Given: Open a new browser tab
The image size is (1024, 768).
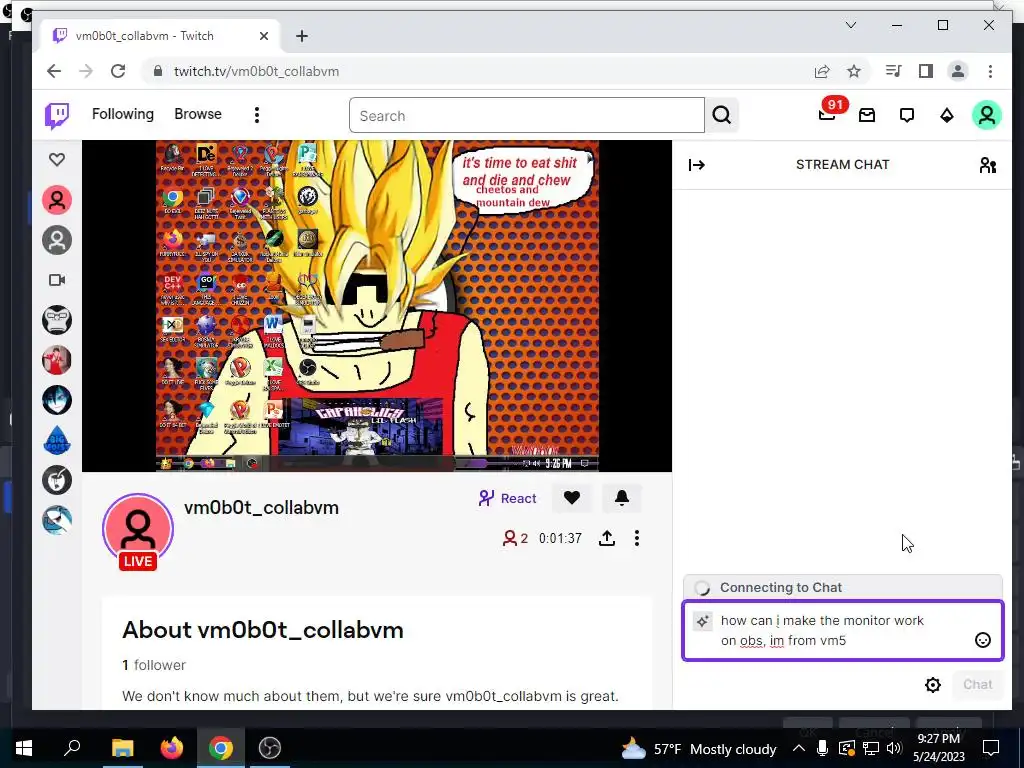Looking at the screenshot, I should coord(302,36).
